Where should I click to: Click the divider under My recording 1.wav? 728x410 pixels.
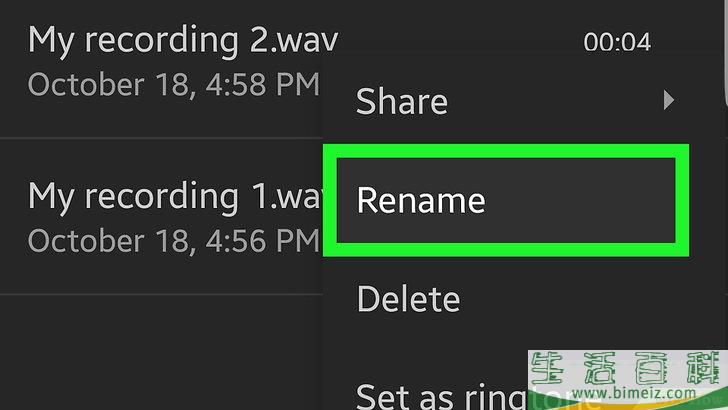point(161,294)
